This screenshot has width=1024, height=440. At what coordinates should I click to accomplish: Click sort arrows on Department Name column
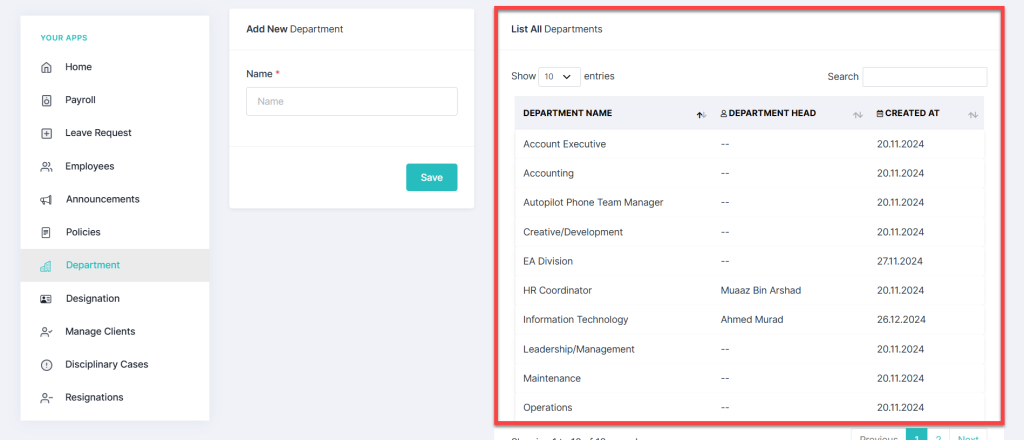[x=701, y=115]
